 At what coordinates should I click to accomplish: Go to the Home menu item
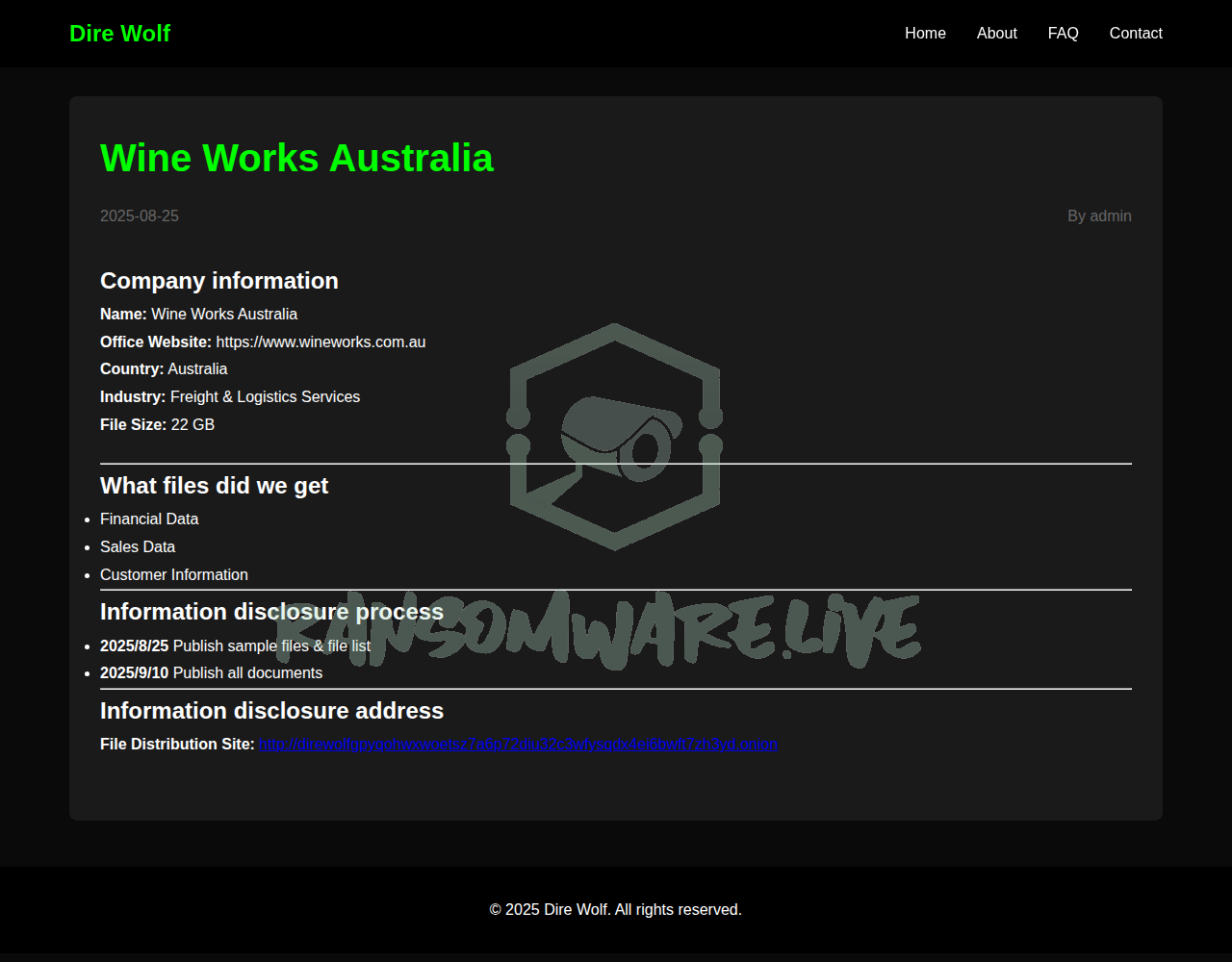click(x=925, y=34)
